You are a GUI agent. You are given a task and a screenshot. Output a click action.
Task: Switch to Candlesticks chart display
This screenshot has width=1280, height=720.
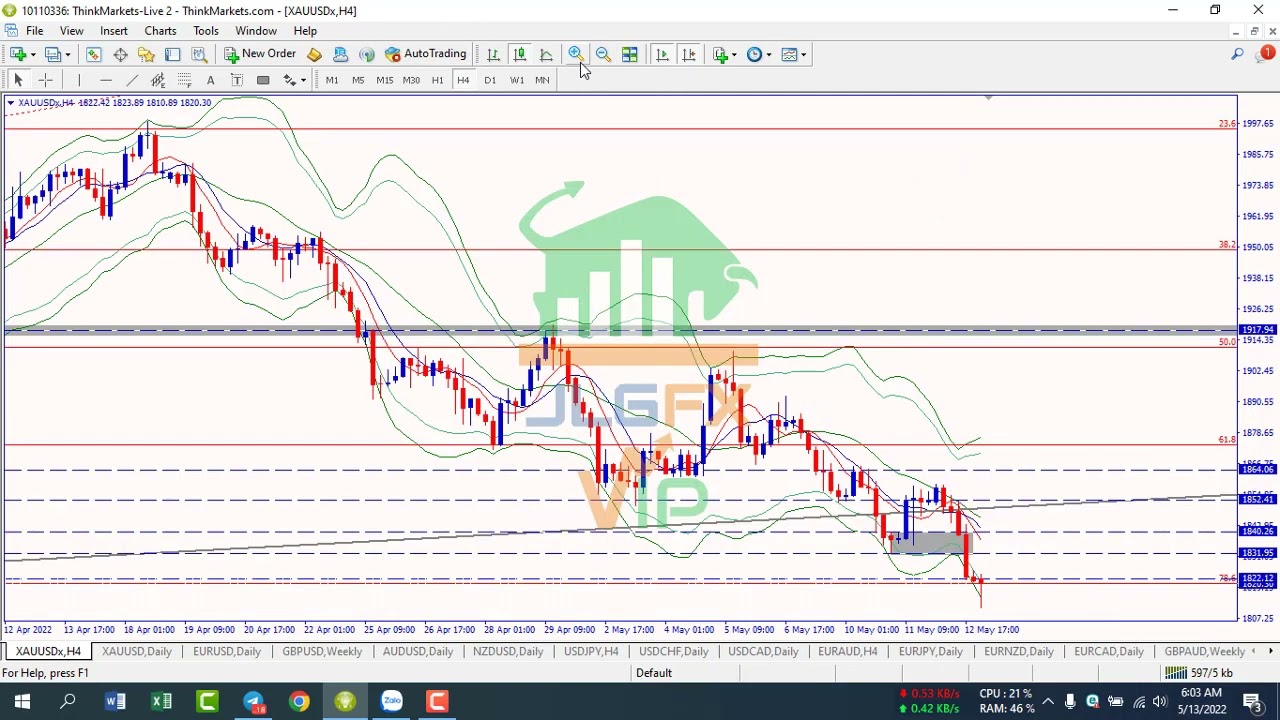click(x=520, y=54)
